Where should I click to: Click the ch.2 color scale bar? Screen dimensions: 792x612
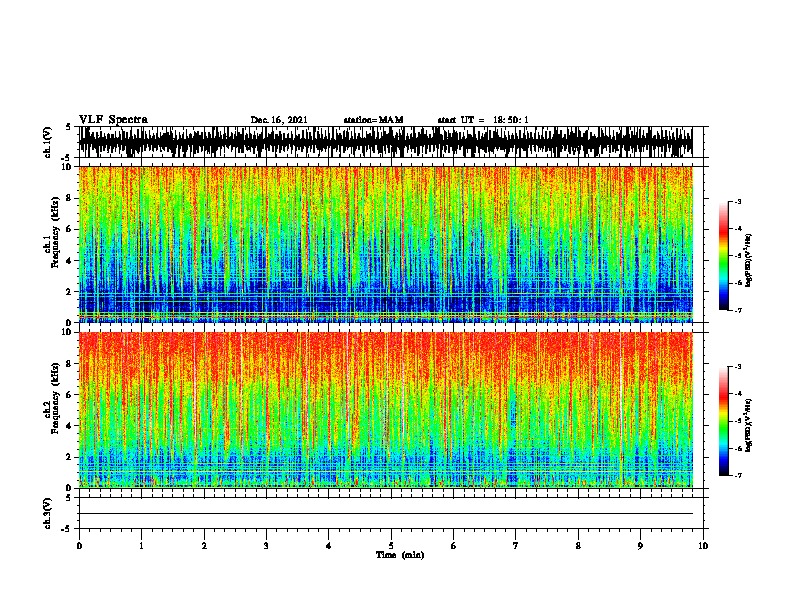(723, 421)
